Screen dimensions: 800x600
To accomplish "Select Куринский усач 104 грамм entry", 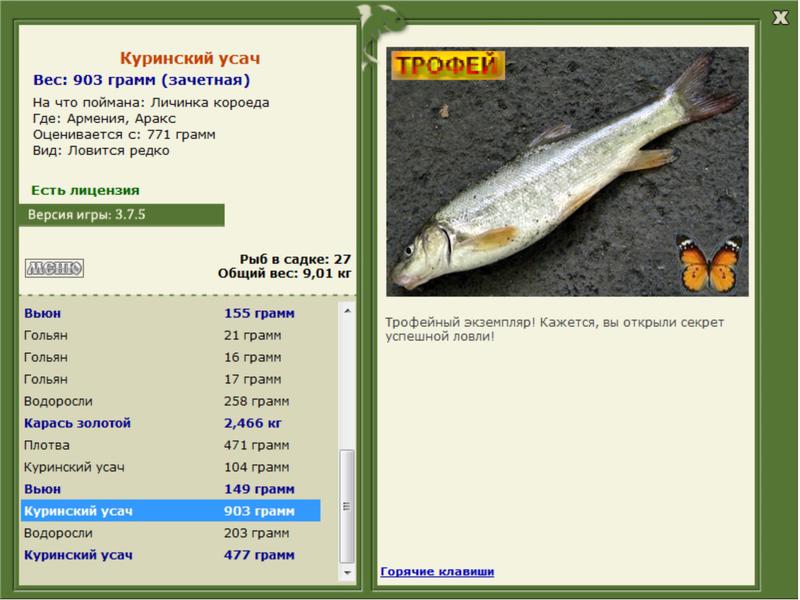I will [x=170, y=467].
